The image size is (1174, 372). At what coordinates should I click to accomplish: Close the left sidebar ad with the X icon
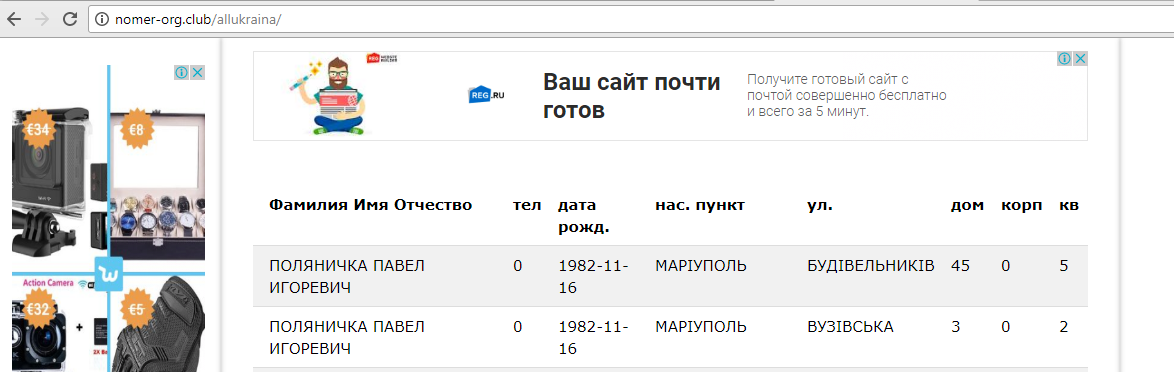pyautogui.click(x=197, y=73)
